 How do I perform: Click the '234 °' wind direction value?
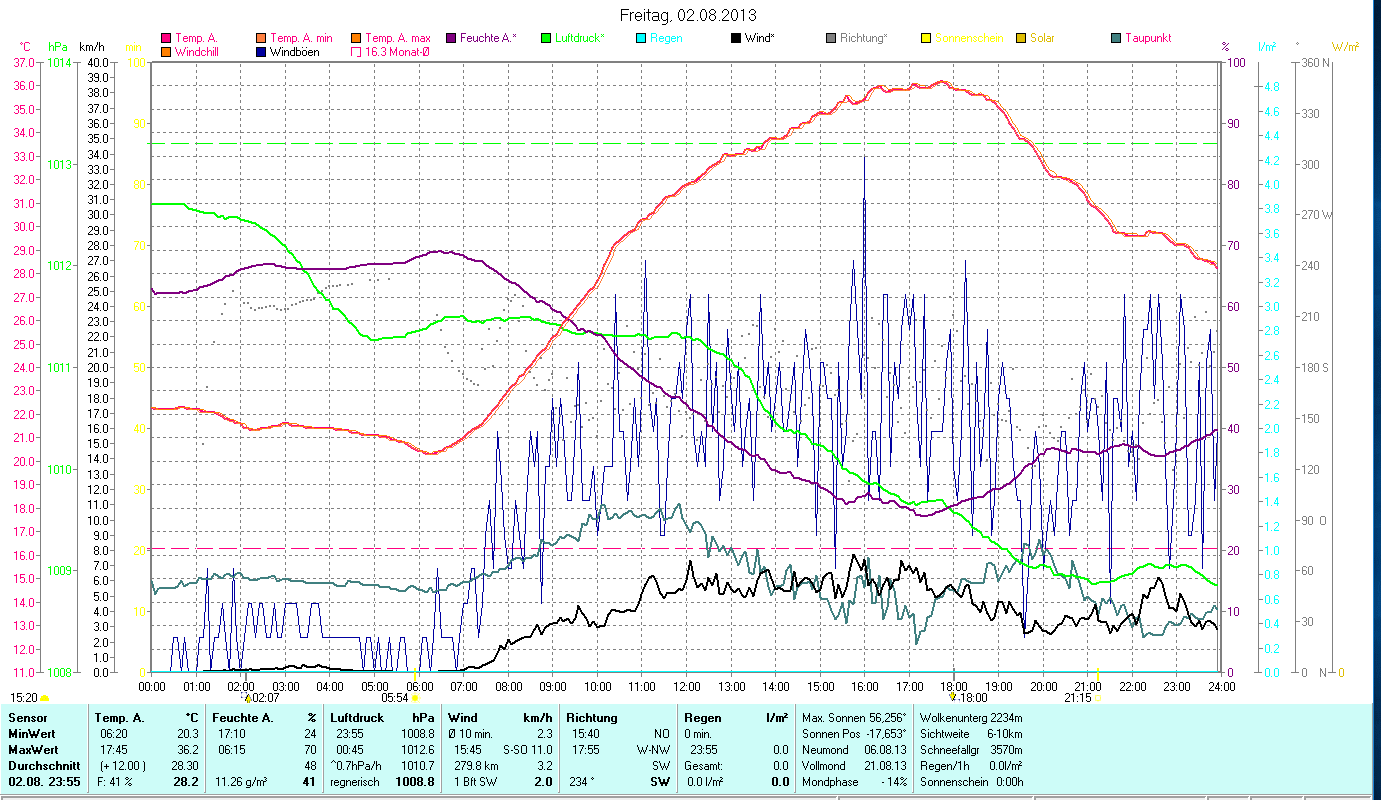pyautogui.click(x=581, y=781)
